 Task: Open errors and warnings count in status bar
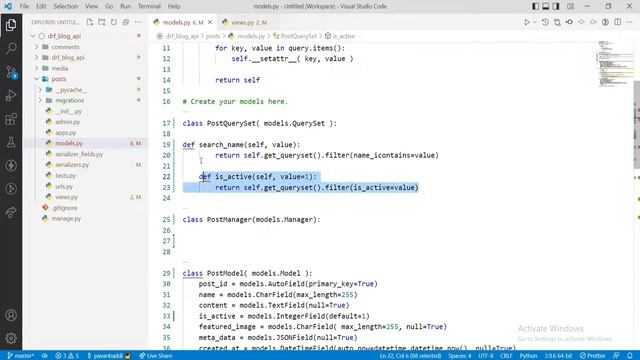(67, 356)
